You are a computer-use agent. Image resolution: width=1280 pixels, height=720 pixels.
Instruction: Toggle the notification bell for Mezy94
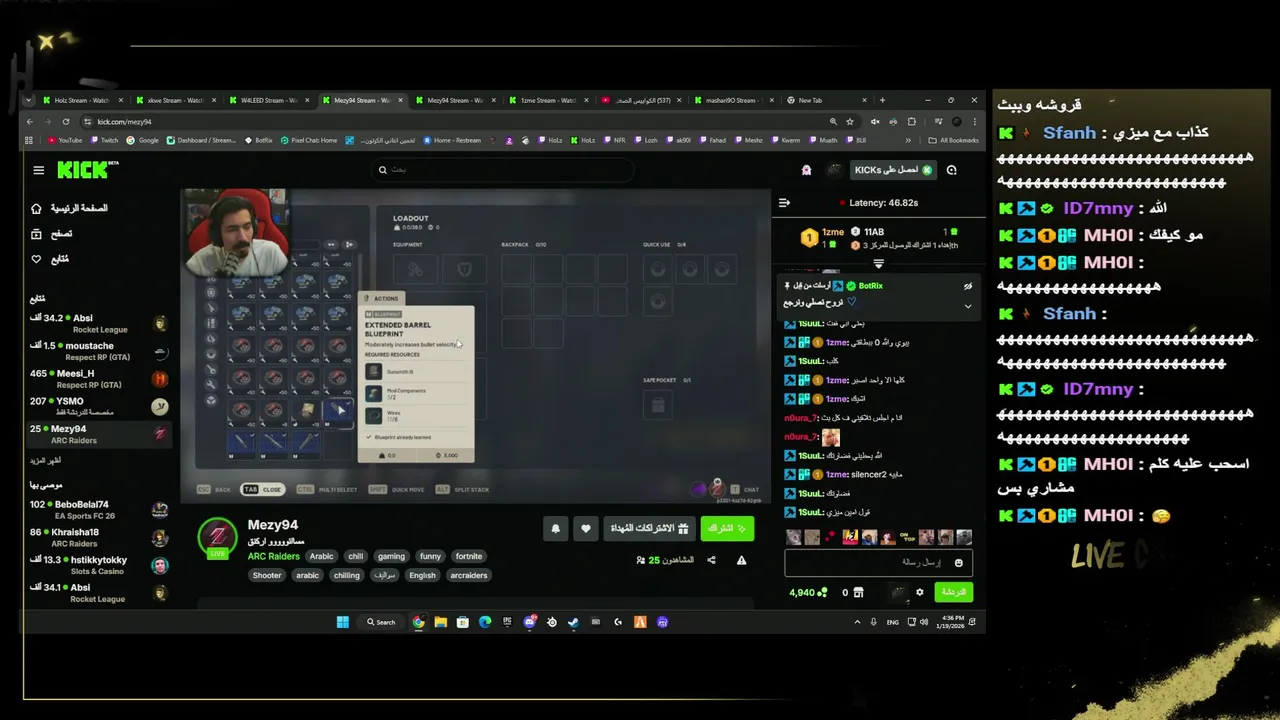pyautogui.click(x=556, y=528)
